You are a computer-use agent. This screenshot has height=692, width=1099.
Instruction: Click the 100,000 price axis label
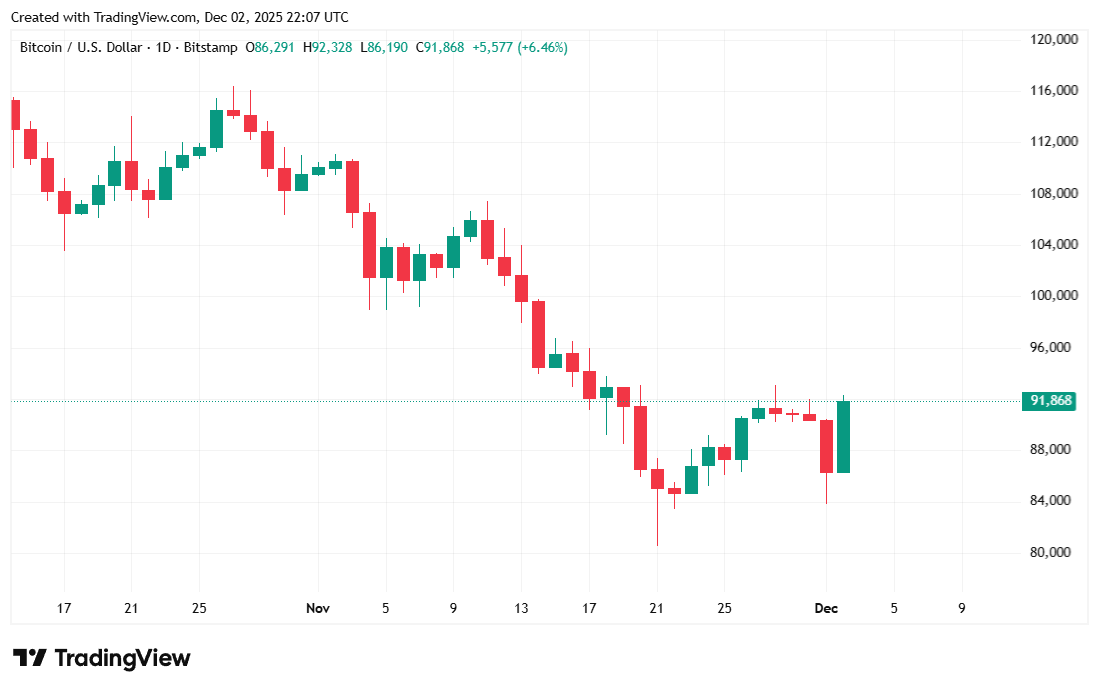pyautogui.click(x=1053, y=296)
